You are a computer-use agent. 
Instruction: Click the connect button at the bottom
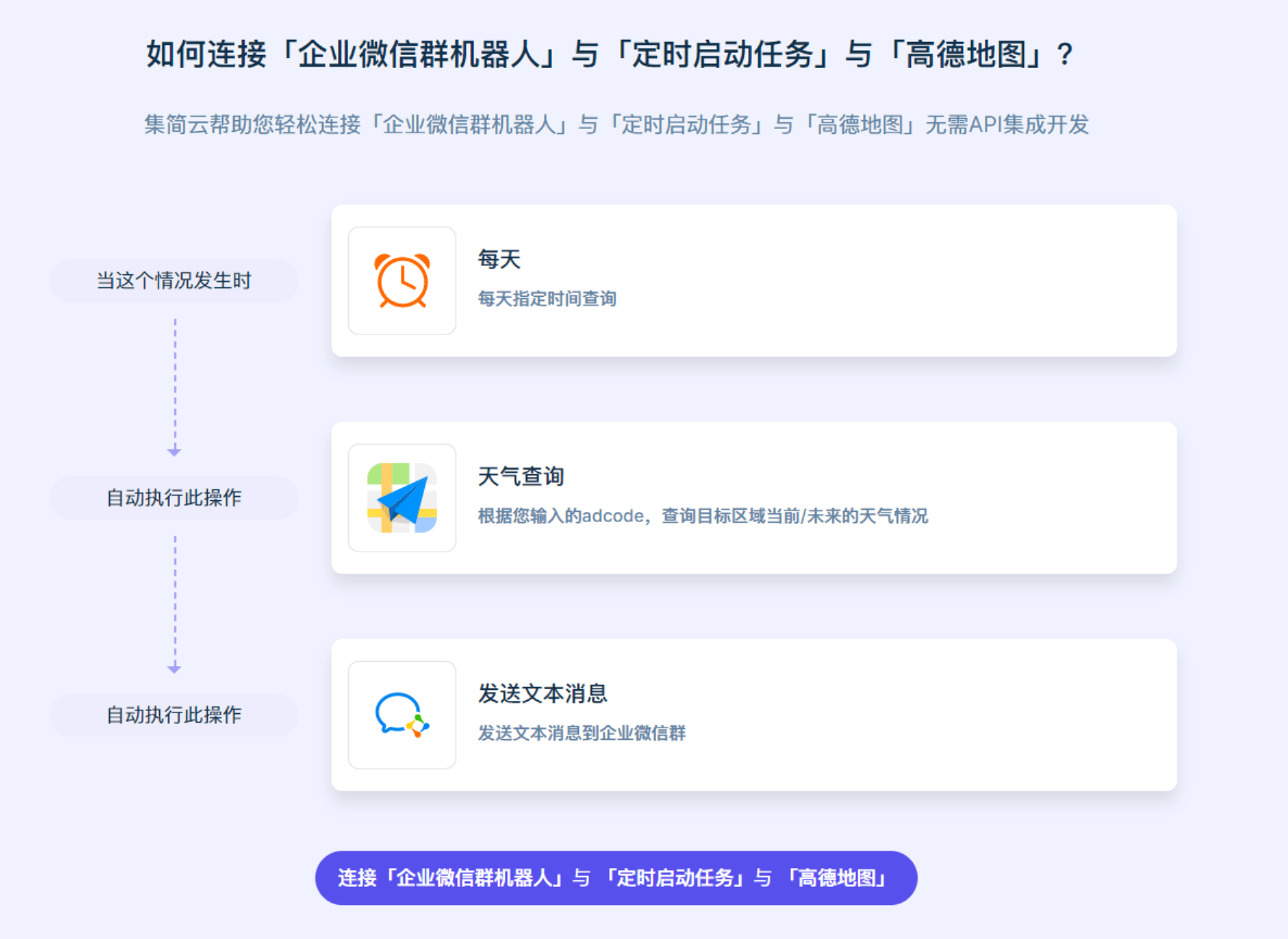617,877
